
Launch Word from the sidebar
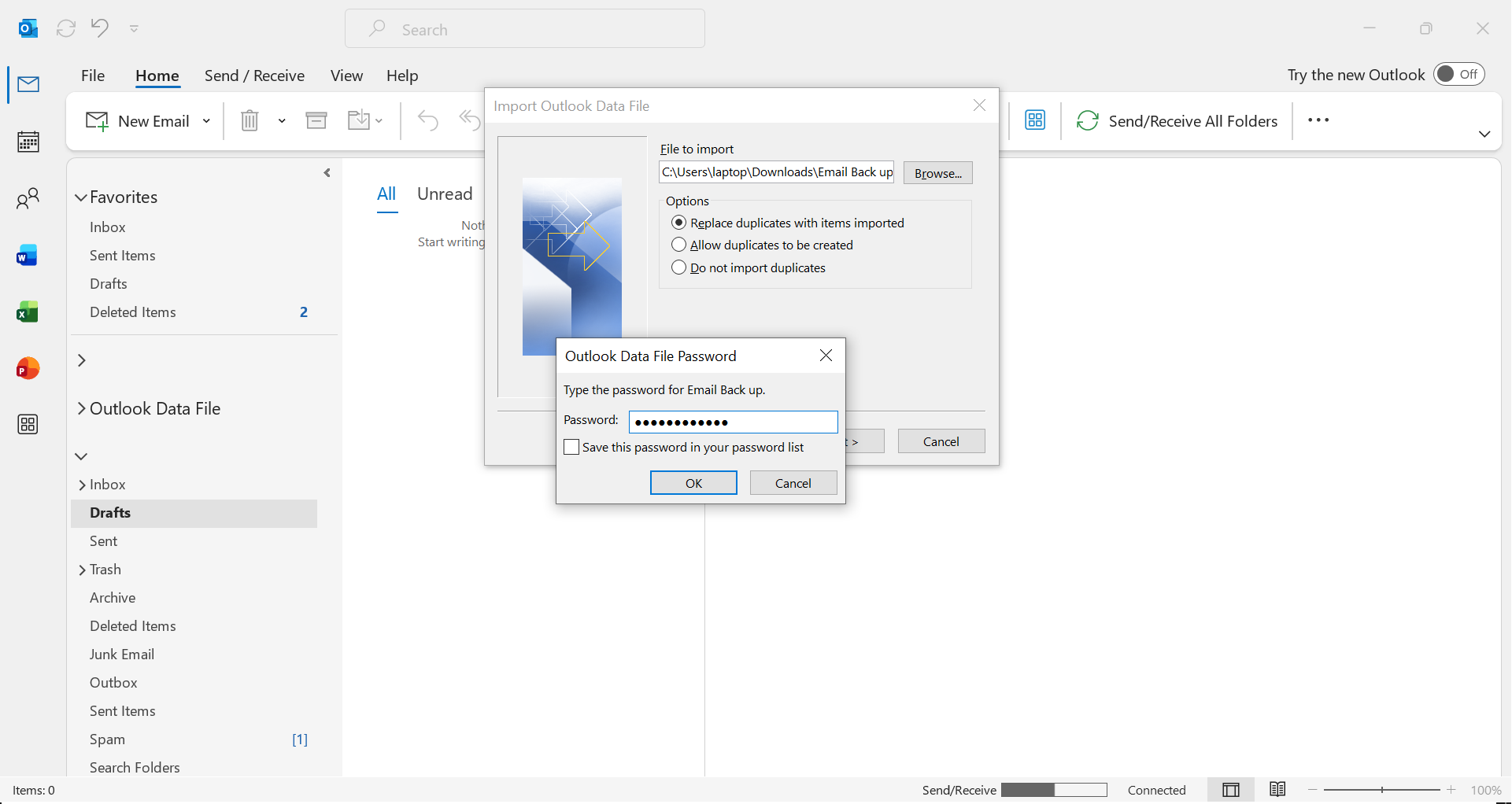[x=28, y=256]
